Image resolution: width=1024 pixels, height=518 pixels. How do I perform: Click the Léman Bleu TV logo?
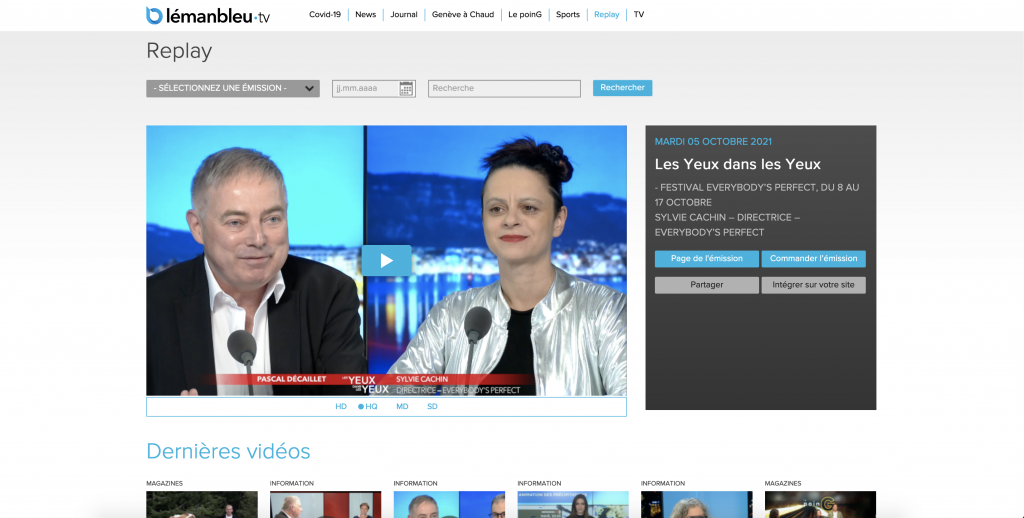pos(207,15)
